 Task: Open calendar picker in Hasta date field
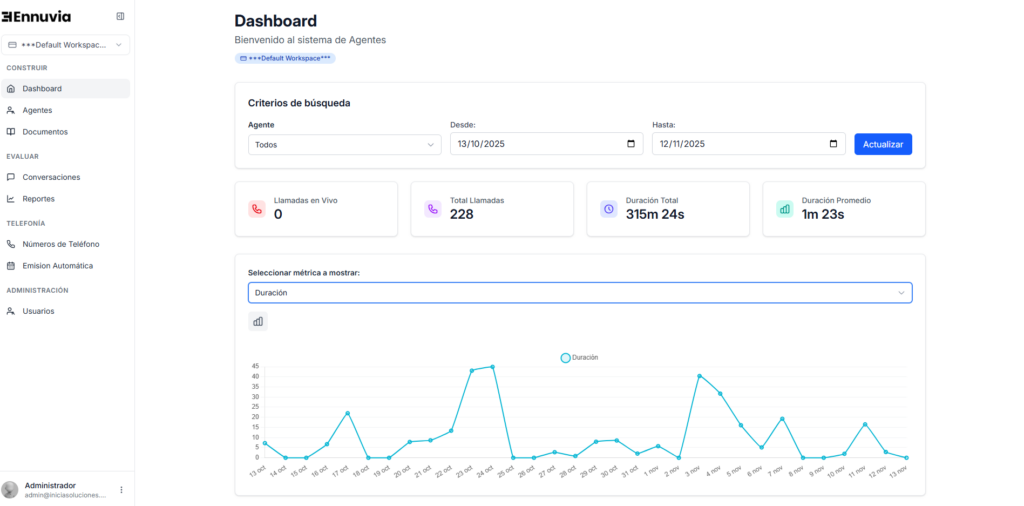tap(833, 144)
